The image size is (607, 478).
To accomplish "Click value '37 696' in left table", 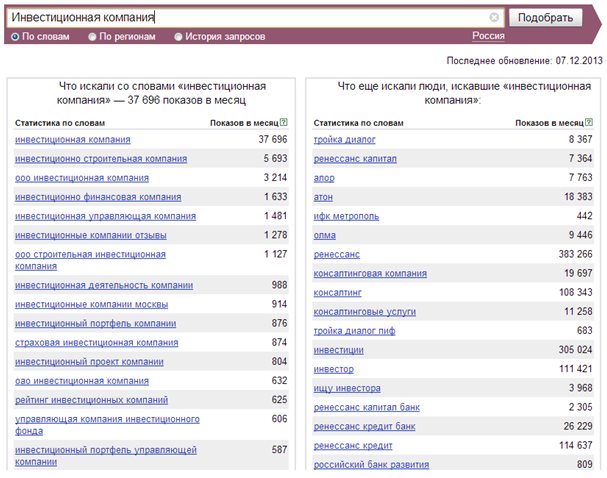I will tap(273, 139).
